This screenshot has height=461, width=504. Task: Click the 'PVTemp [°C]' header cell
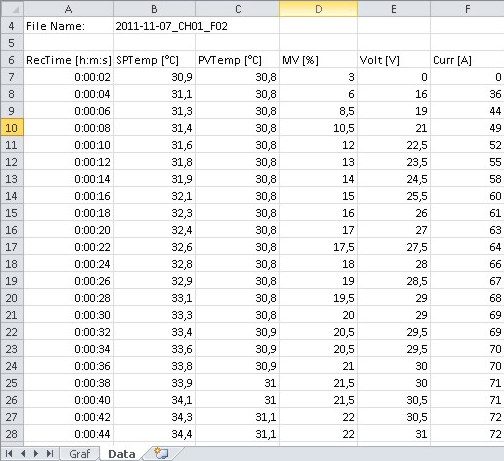[237, 60]
